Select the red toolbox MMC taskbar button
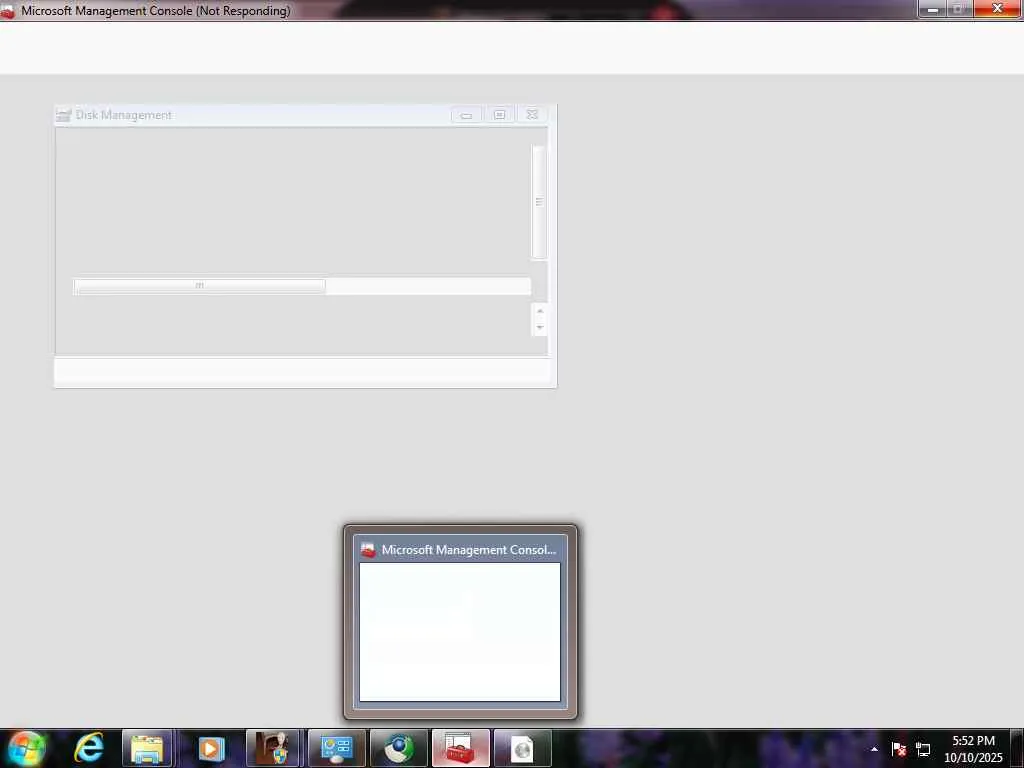The width and height of the screenshot is (1024, 768). point(460,748)
